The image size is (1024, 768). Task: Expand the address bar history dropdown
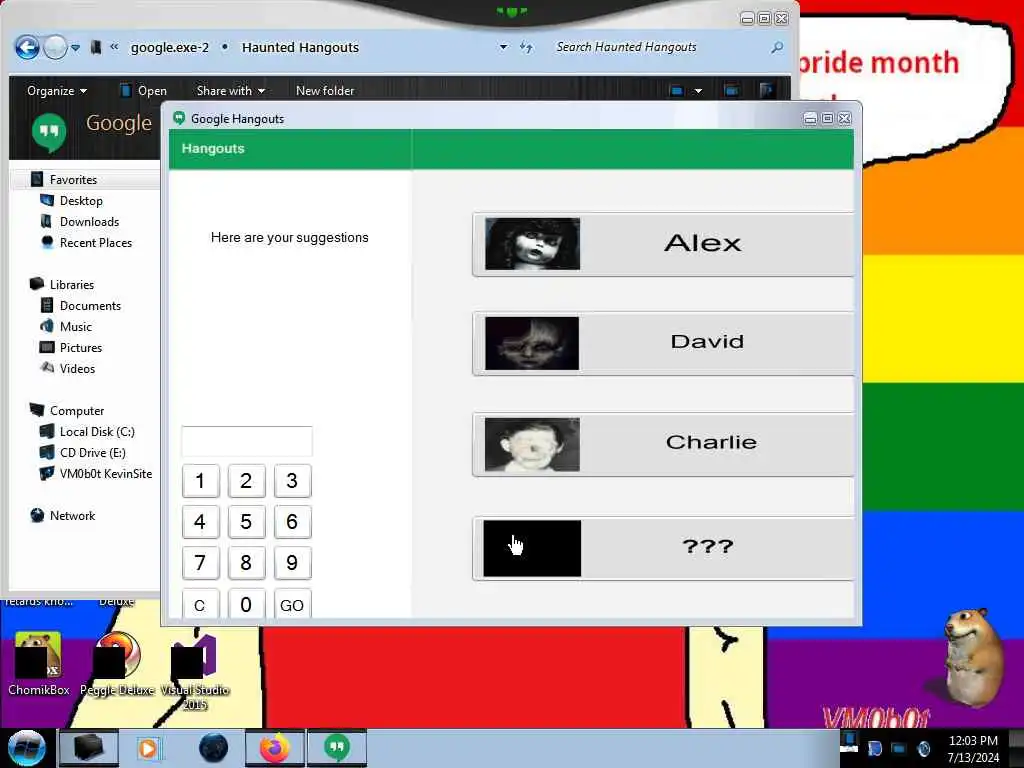pos(504,47)
